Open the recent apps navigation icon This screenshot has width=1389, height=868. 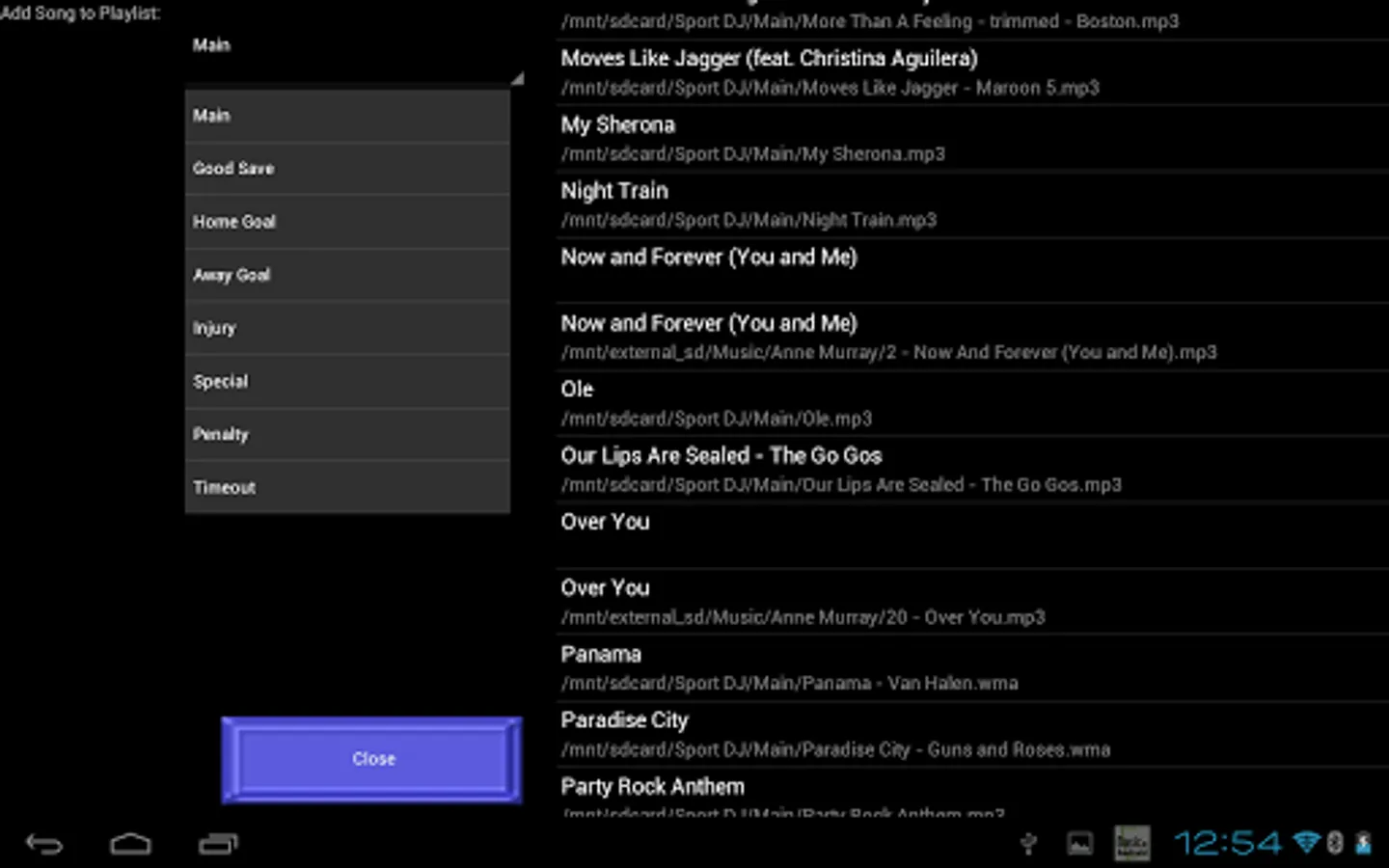(x=218, y=844)
